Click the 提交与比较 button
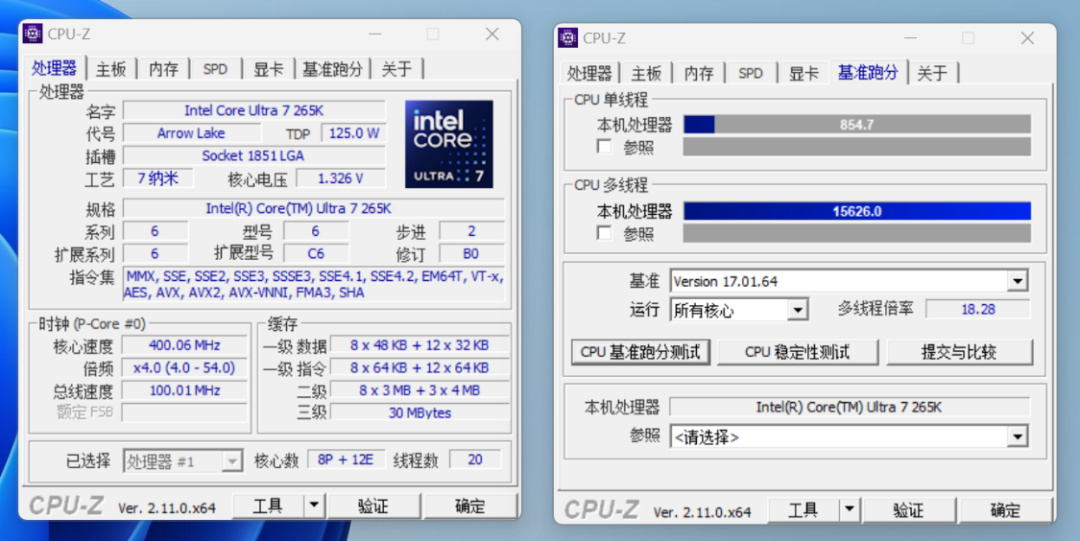The height and width of the screenshot is (541, 1080). pyautogui.click(x=959, y=352)
